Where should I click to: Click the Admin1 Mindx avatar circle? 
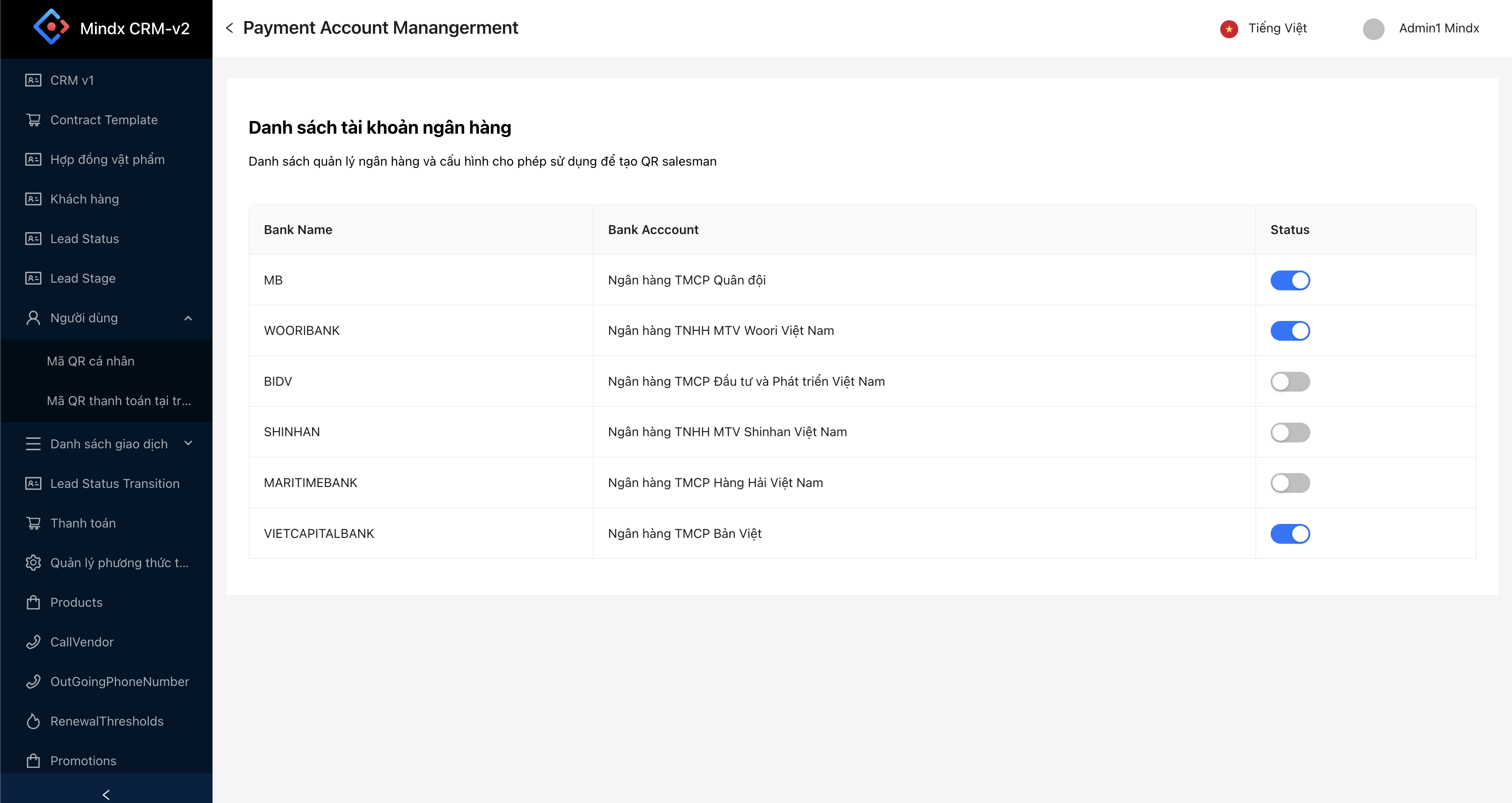coord(1373,28)
